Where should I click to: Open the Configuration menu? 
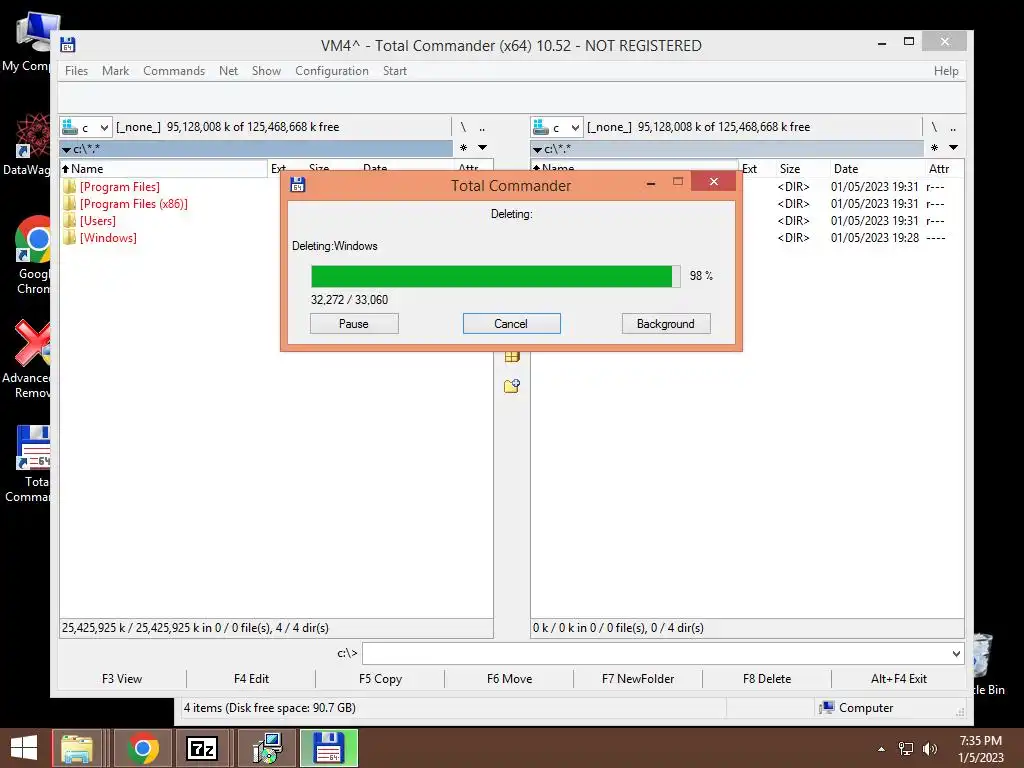(332, 71)
